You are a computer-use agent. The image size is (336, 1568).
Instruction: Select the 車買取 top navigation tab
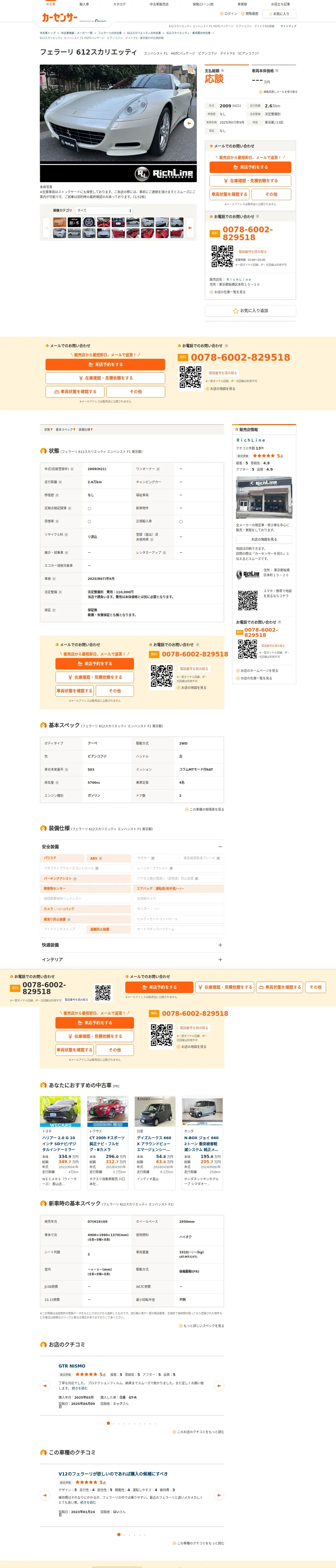(242, 4)
